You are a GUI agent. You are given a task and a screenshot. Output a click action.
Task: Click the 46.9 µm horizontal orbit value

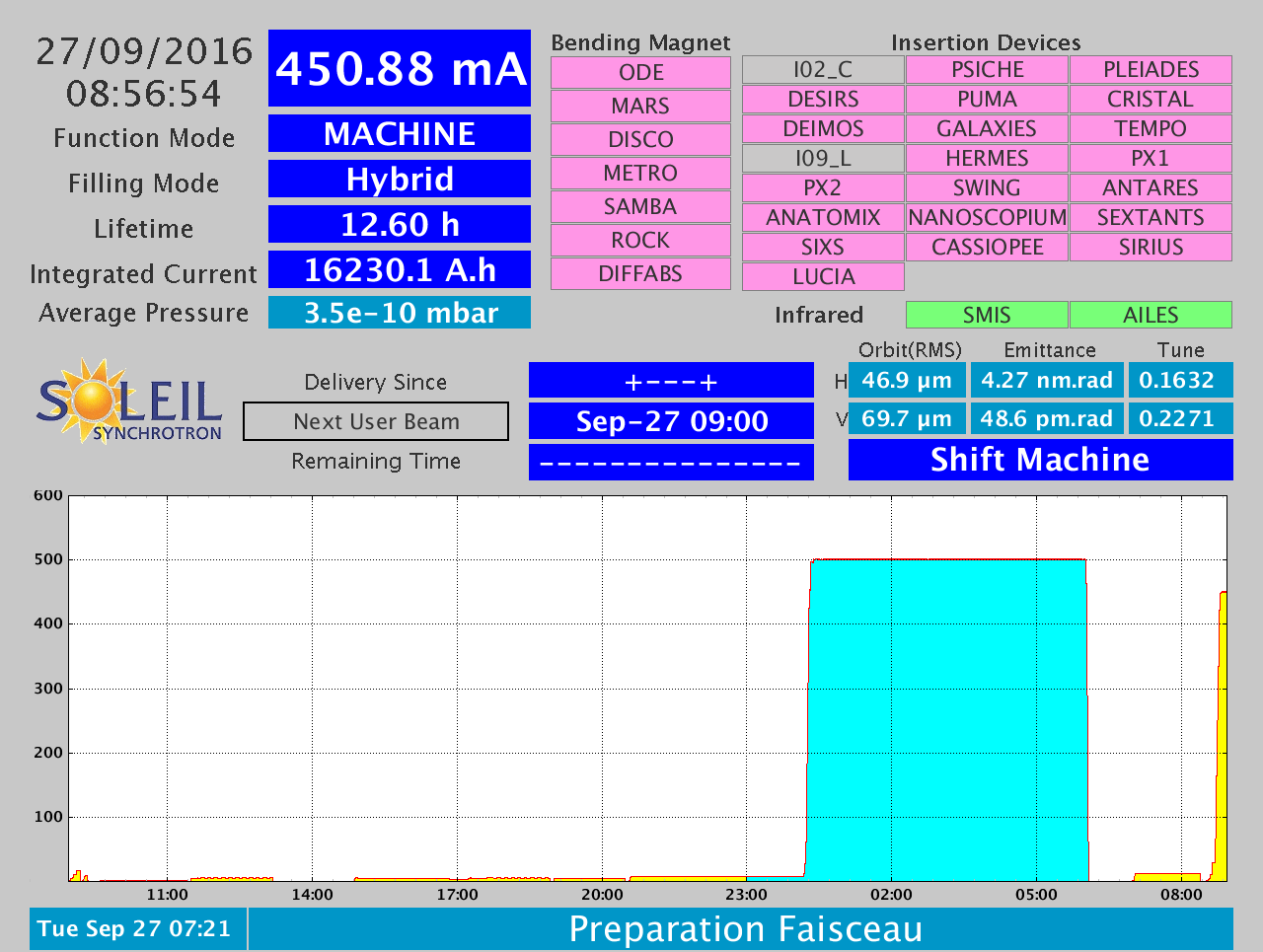click(x=907, y=380)
